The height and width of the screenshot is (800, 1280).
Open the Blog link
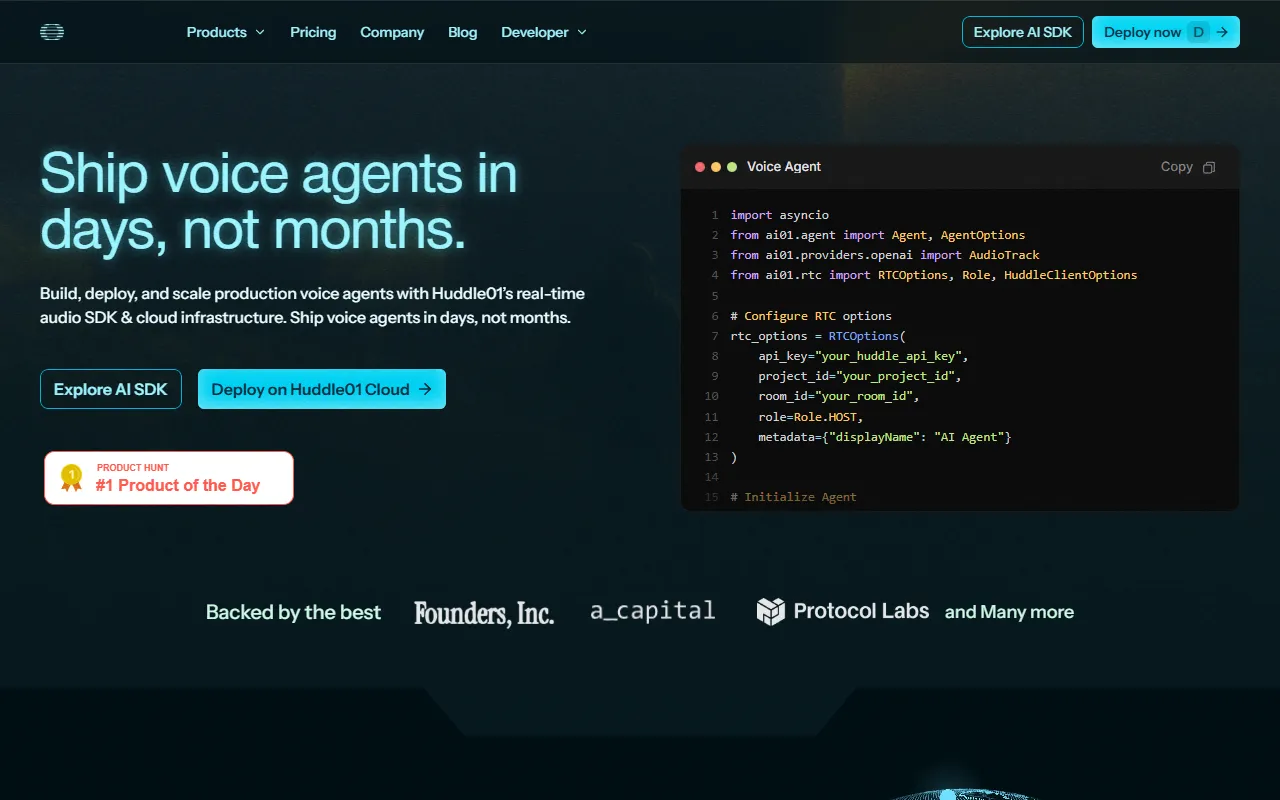[463, 32]
